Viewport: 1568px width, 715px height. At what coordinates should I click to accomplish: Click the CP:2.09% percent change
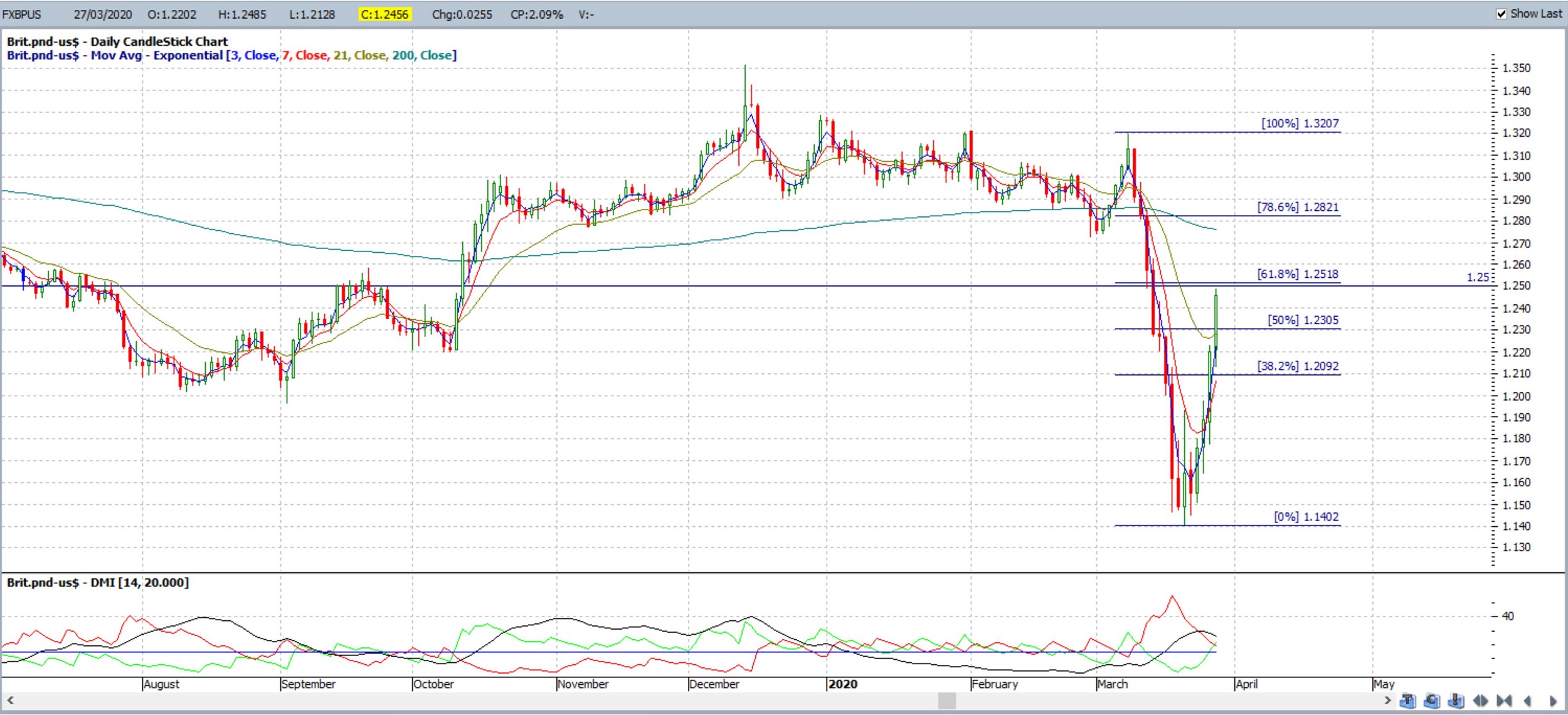pos(537,14)
